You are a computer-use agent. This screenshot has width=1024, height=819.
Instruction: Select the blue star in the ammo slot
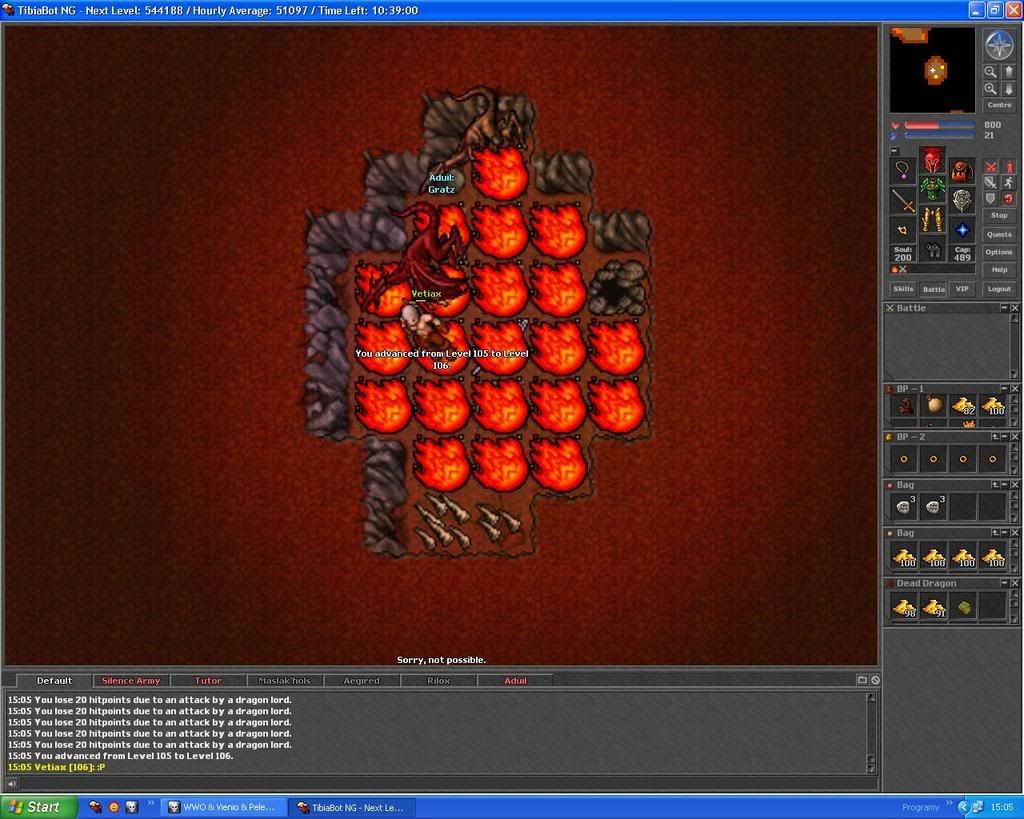click(x=962, y=230)
